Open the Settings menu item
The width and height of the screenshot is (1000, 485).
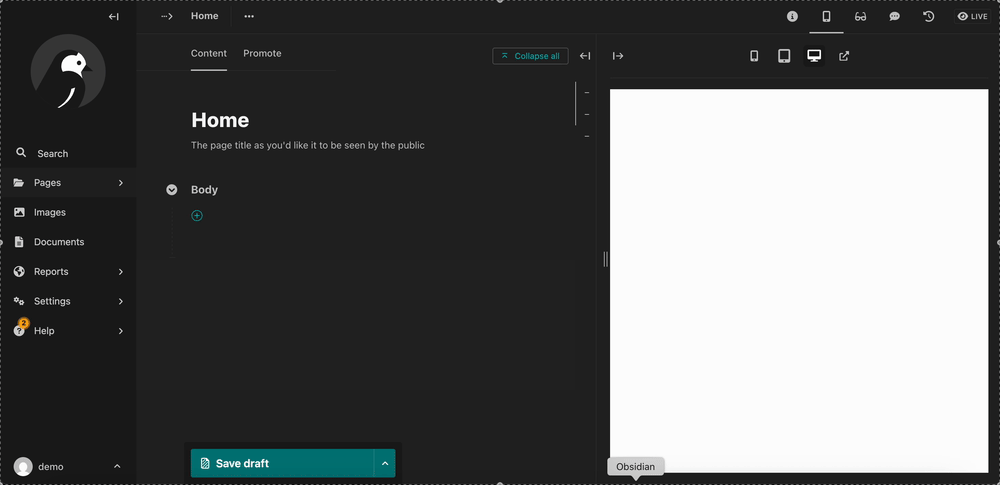(68, 301)
